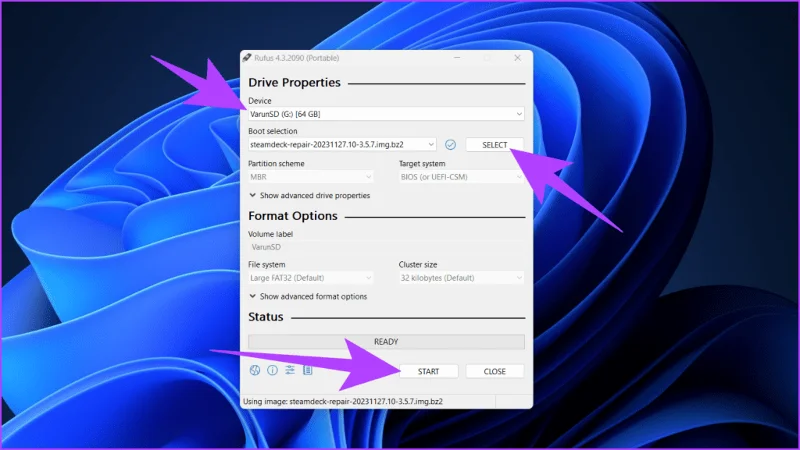Click the Using image status bar text
Screen dimensions: 800x450
coord(343,402)
